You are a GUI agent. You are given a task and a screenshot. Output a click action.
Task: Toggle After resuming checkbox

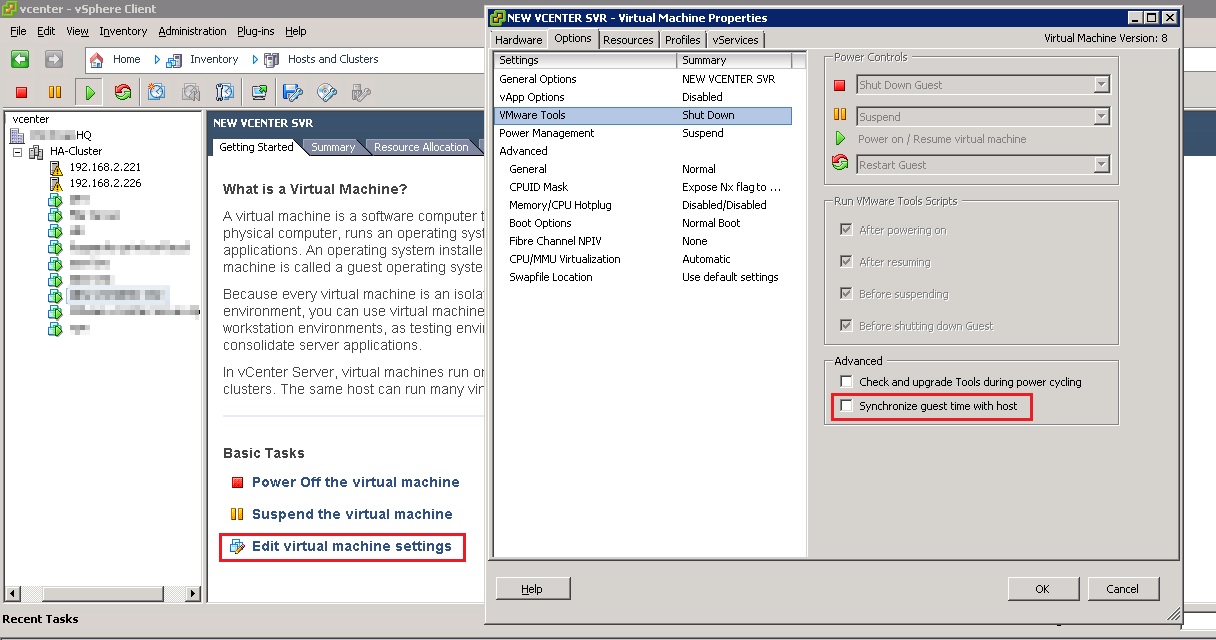pyautogui.click(x=846, y=262)
